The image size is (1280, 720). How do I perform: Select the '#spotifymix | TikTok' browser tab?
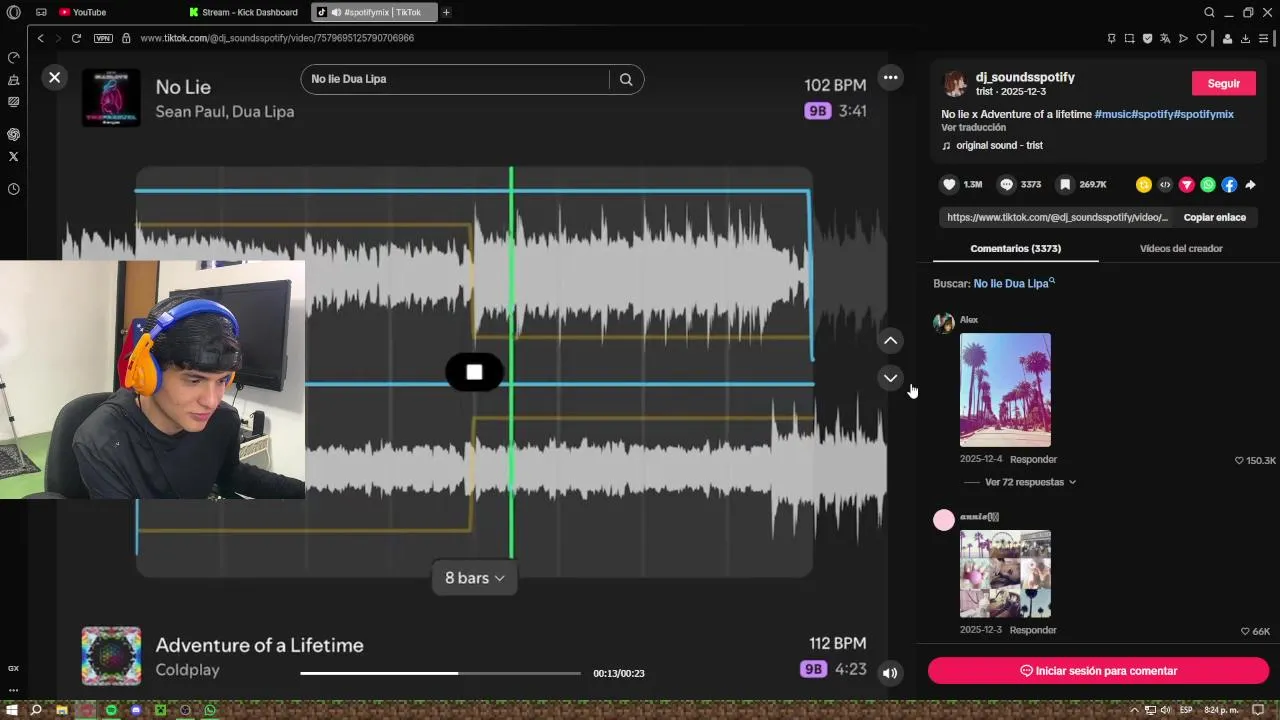tap(375, 12)
